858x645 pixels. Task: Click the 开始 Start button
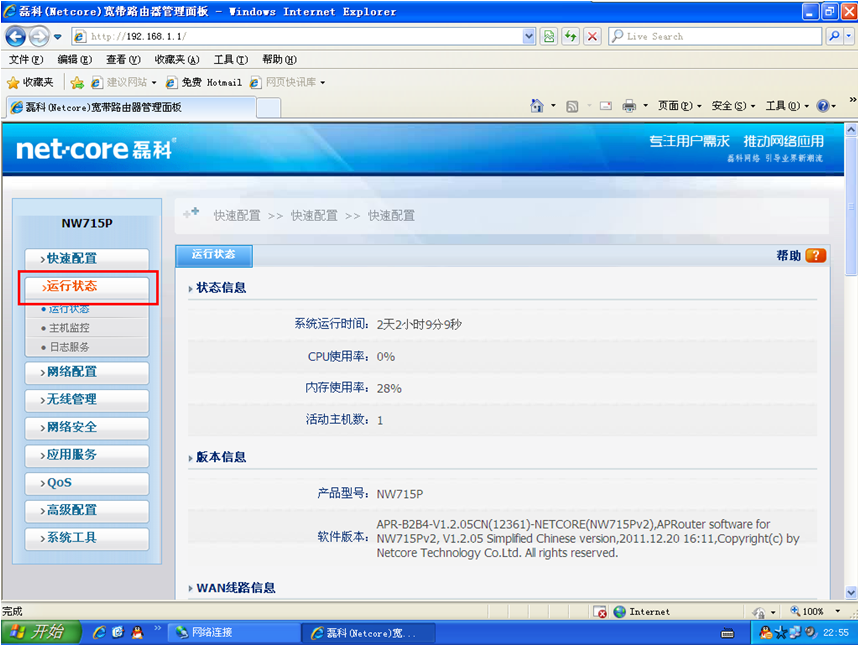[x=40, y=632]
